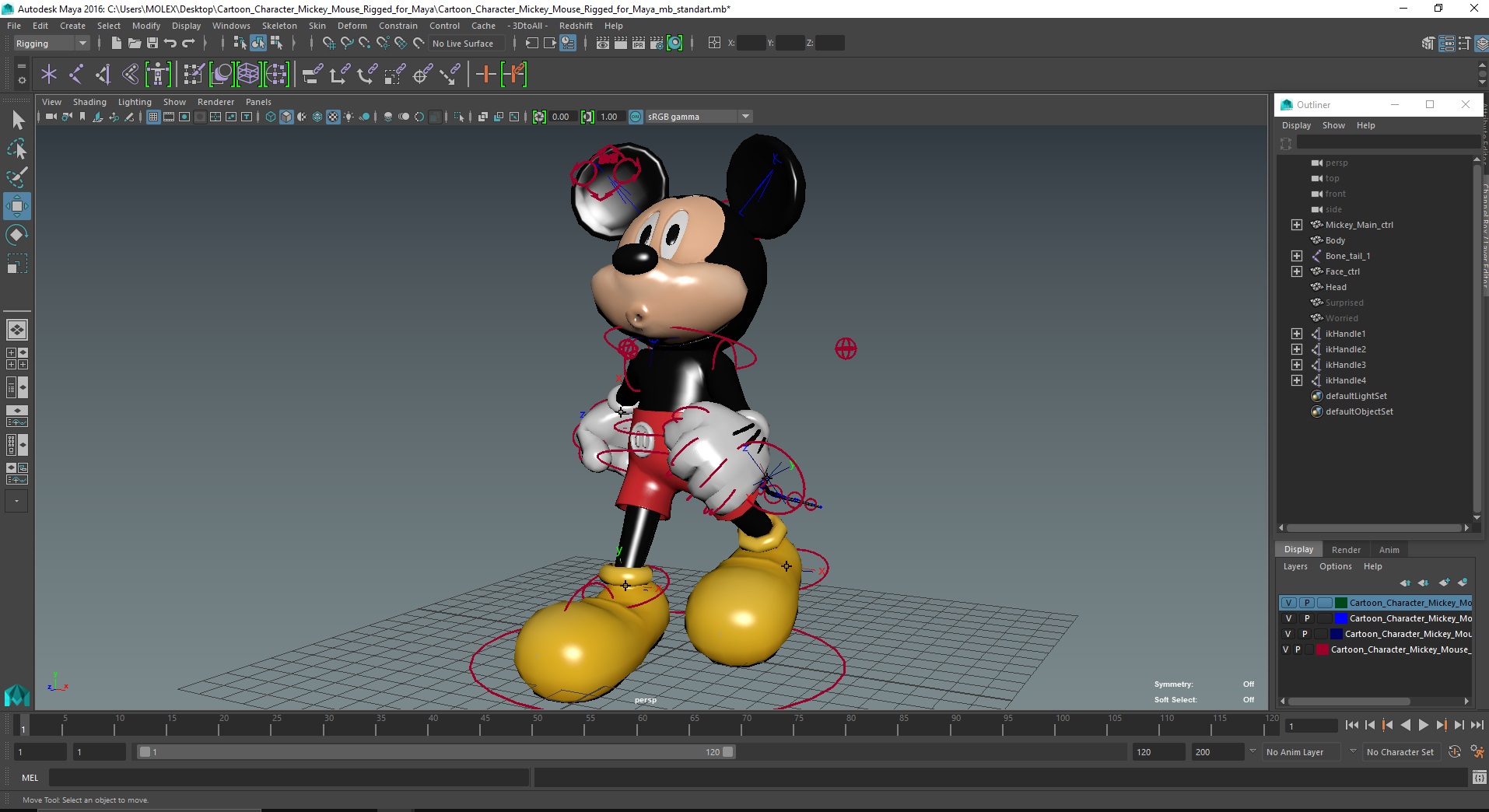Screen dimensions: 1489x812
Task: Click the Script Editor icon
Action: [x=1479, y=777]
